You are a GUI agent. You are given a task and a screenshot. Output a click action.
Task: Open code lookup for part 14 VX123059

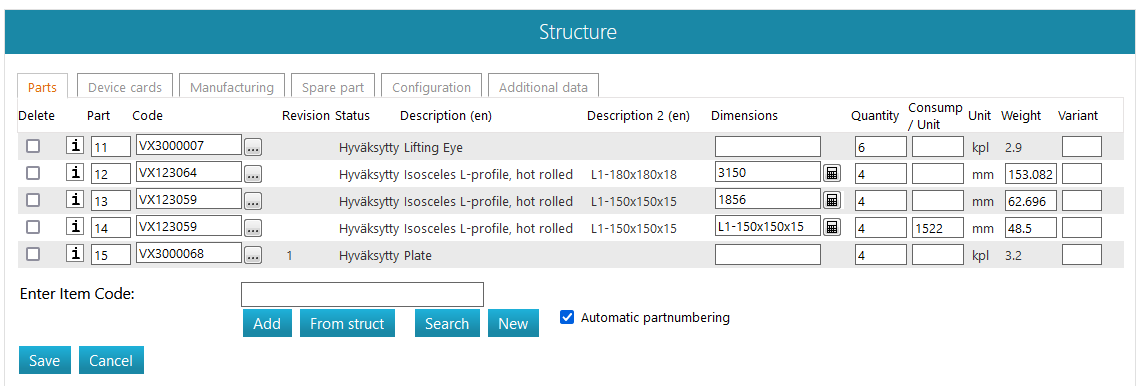click(253, 228)
